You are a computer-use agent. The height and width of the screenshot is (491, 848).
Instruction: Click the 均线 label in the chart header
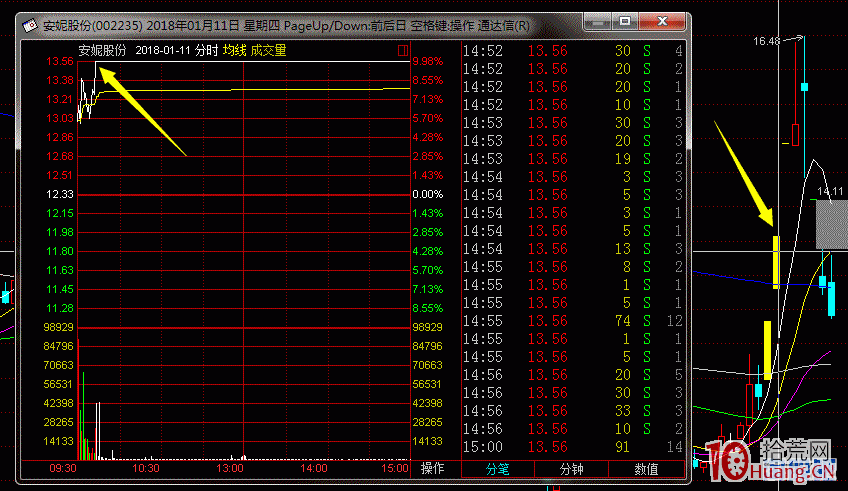point(234,50)
